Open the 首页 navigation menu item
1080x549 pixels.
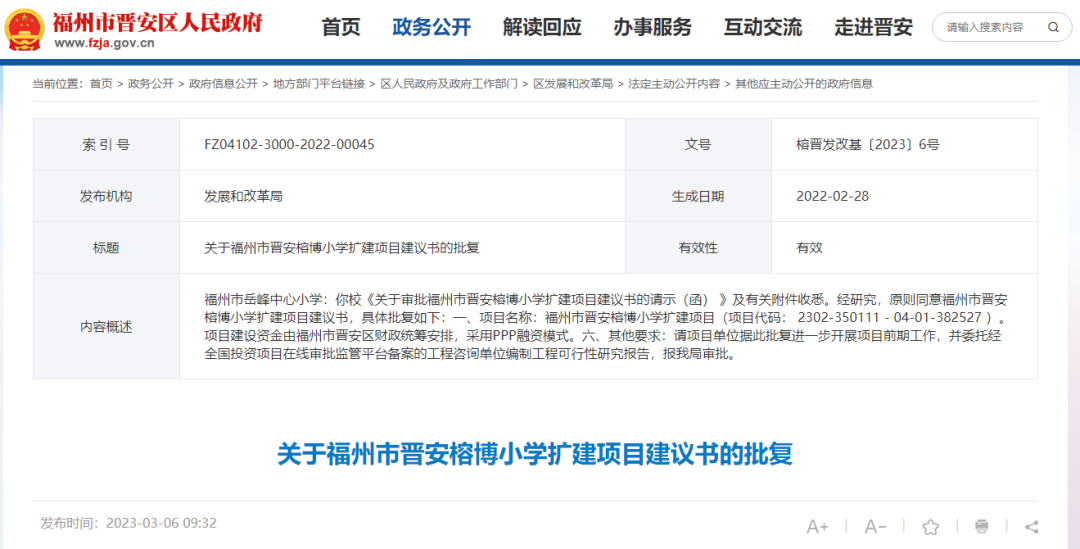[341, 28]
